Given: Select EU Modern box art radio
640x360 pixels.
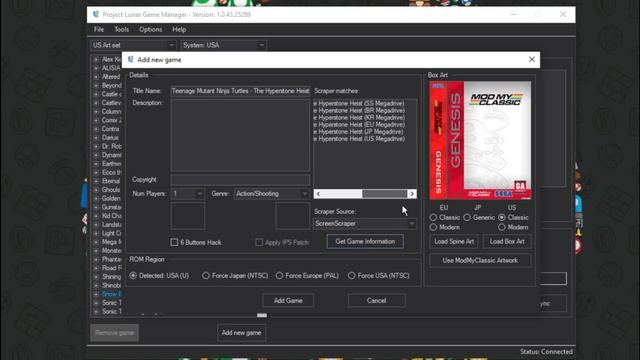Looking at the screenshot, I should coord(433,227).
